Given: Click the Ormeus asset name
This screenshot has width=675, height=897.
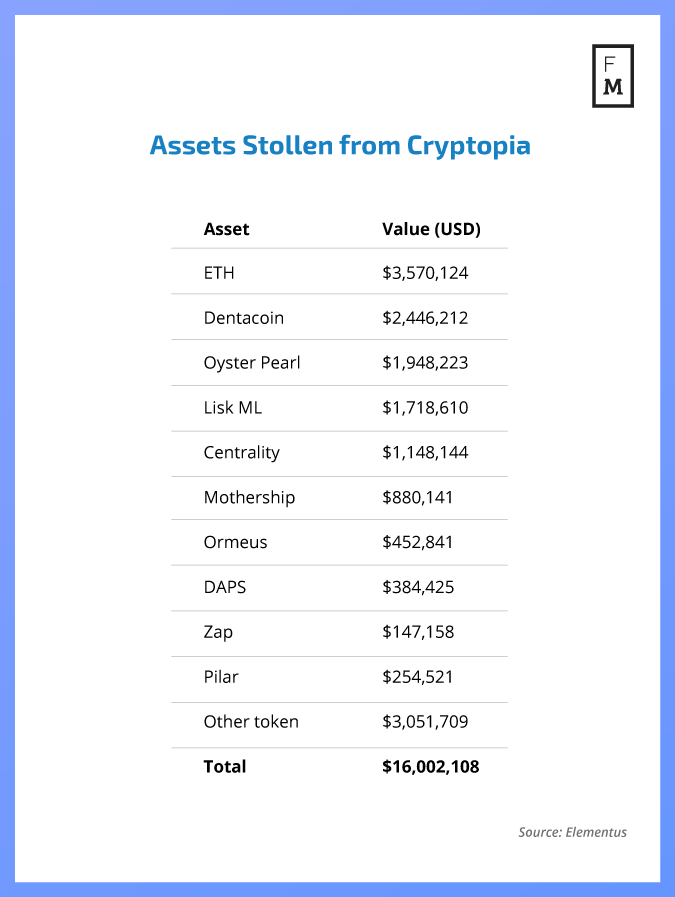Looking at the screenshot, I should [235, 542].
